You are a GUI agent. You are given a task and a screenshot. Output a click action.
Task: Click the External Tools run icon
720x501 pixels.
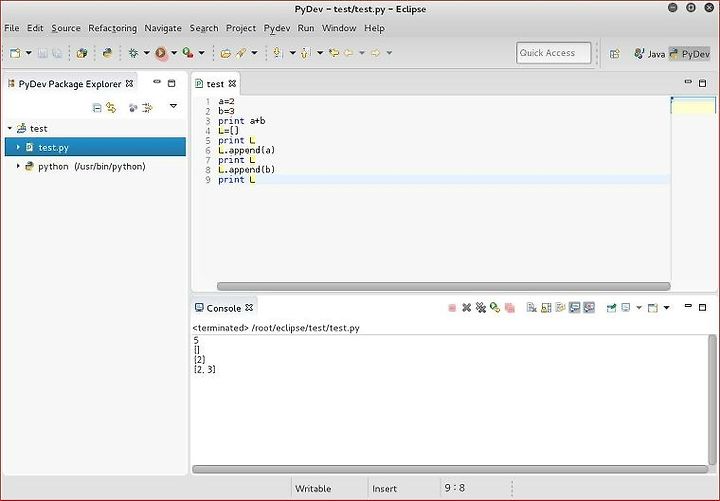tap(188, 53)
